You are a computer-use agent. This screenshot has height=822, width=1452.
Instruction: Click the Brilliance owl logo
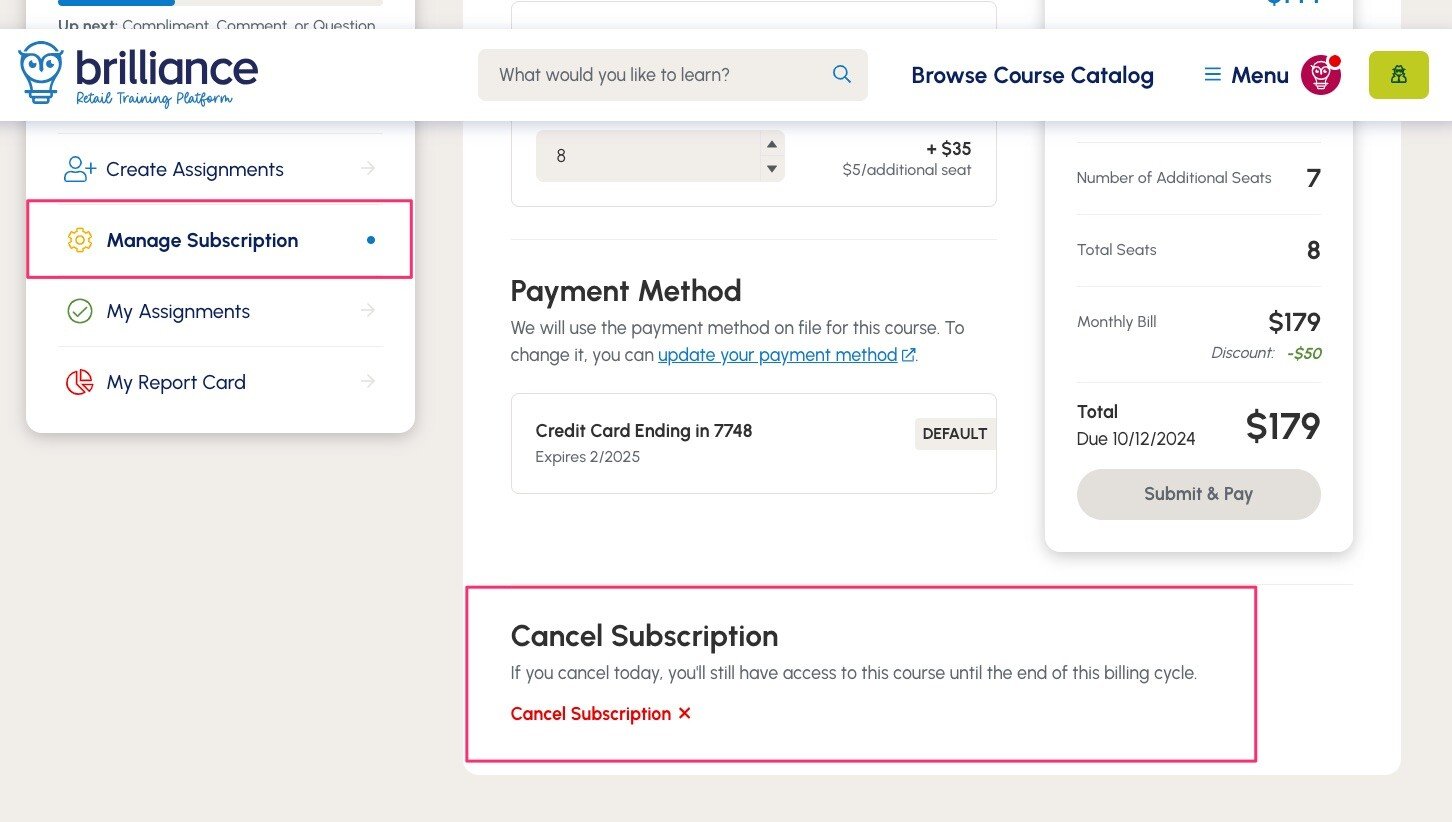click(41, 73)
